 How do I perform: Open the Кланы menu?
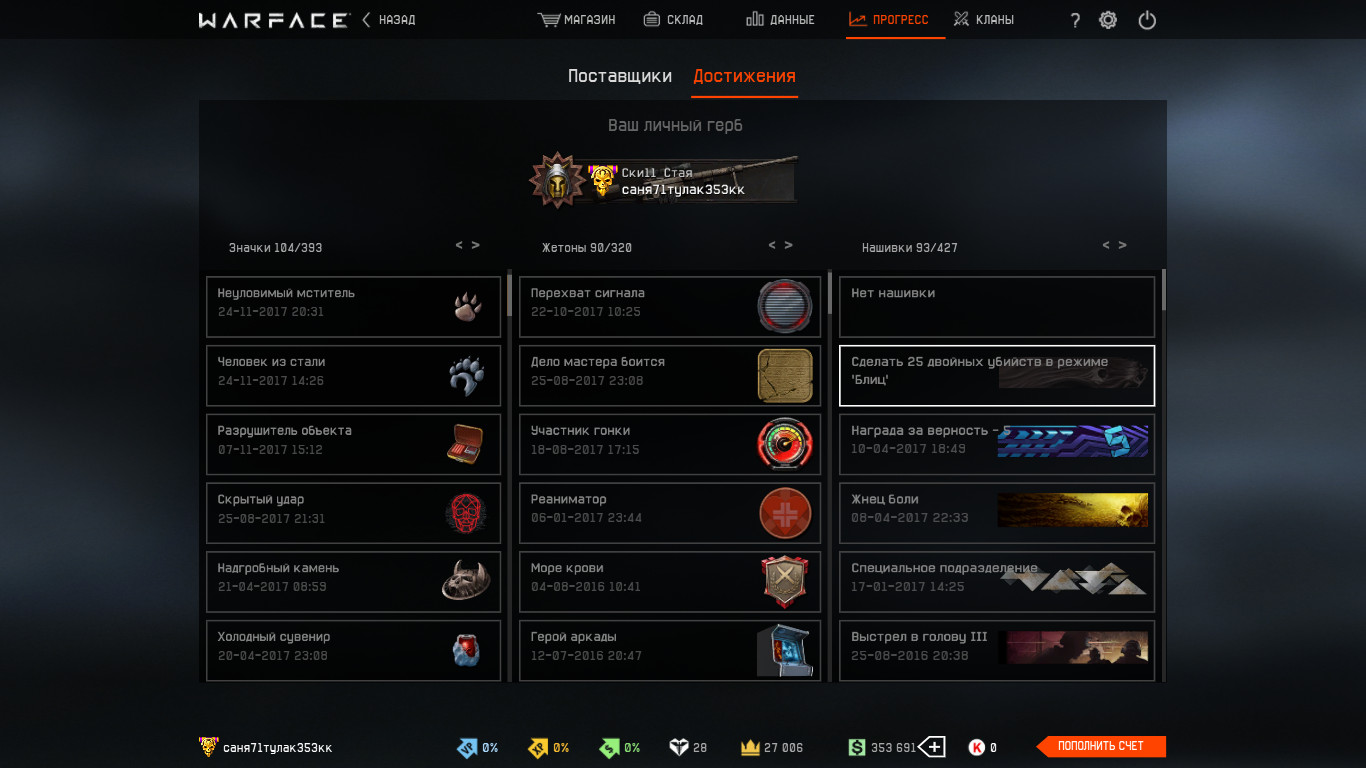983,19
